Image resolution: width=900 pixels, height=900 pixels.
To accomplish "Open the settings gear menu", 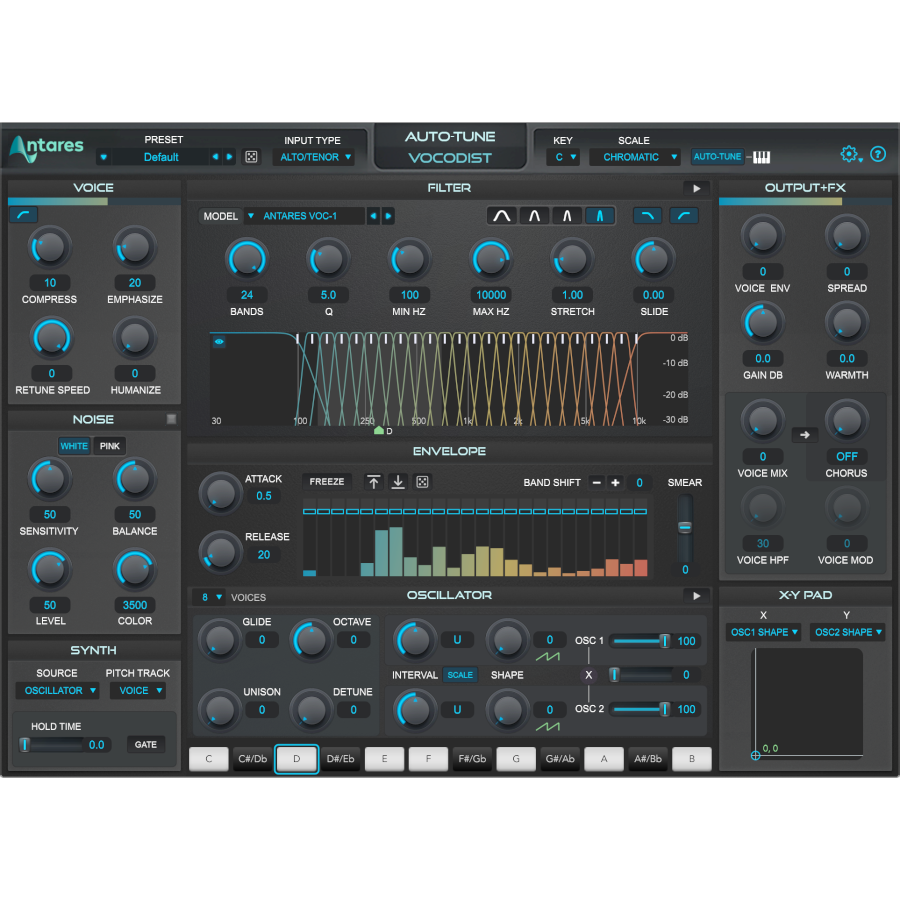I will coord(850,154).
